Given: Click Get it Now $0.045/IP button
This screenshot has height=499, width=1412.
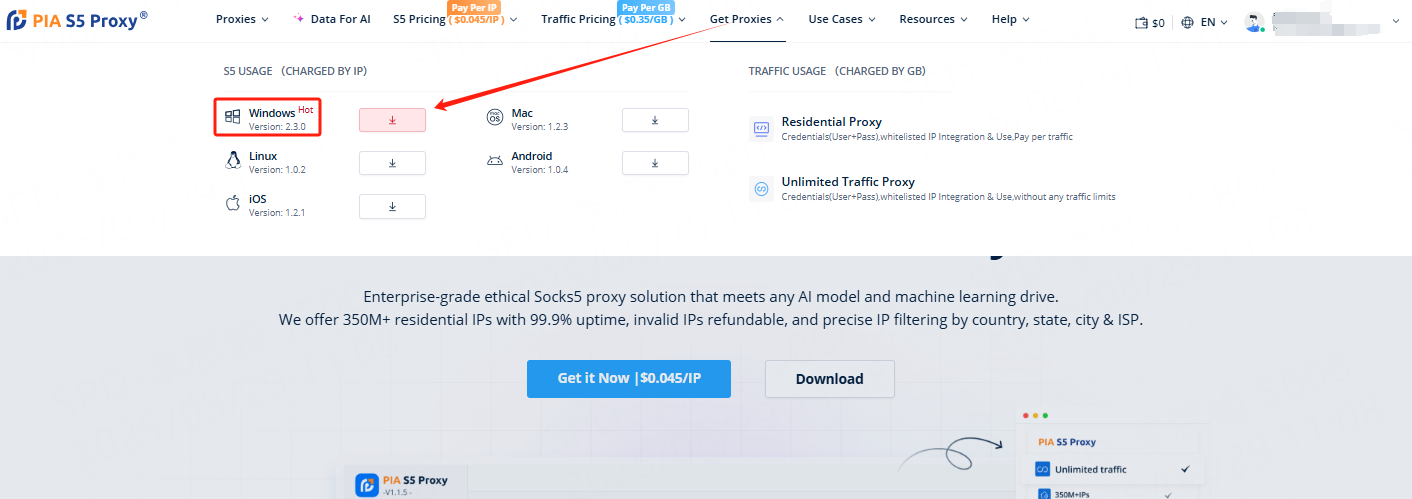Looking at the screenshot, I should click(x=629, y=379).
